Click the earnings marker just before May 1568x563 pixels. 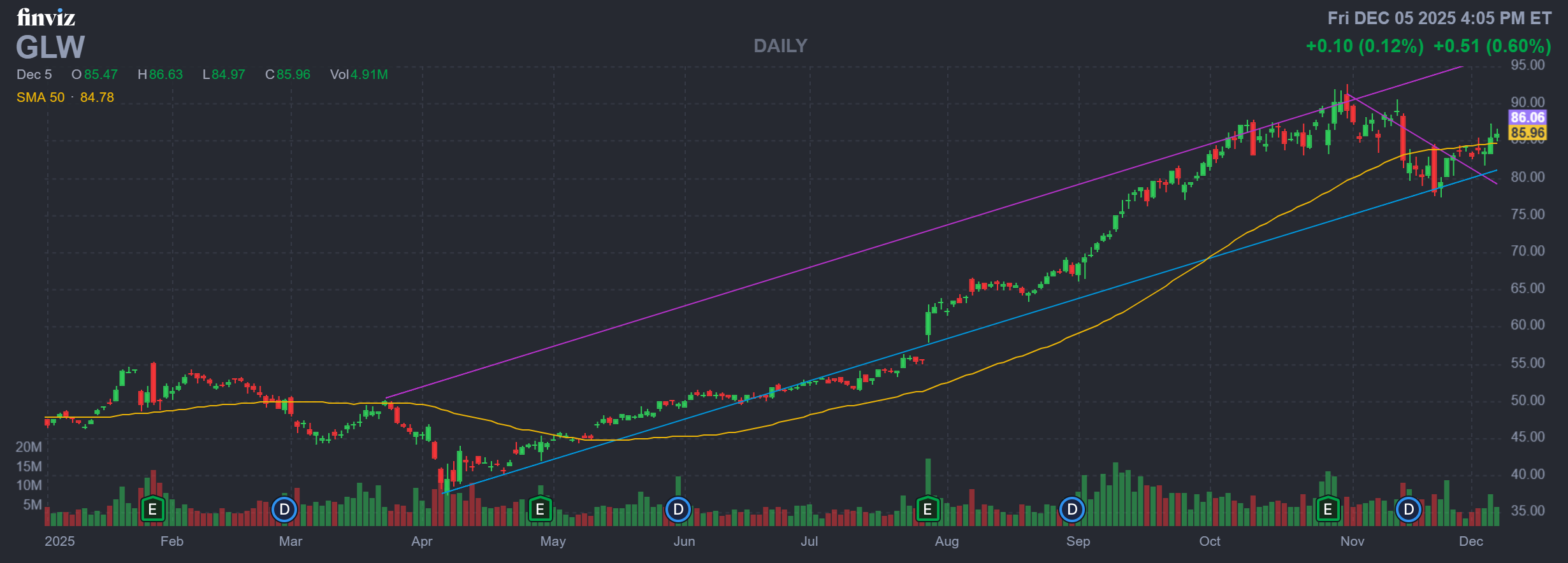[x=540, y=510]
